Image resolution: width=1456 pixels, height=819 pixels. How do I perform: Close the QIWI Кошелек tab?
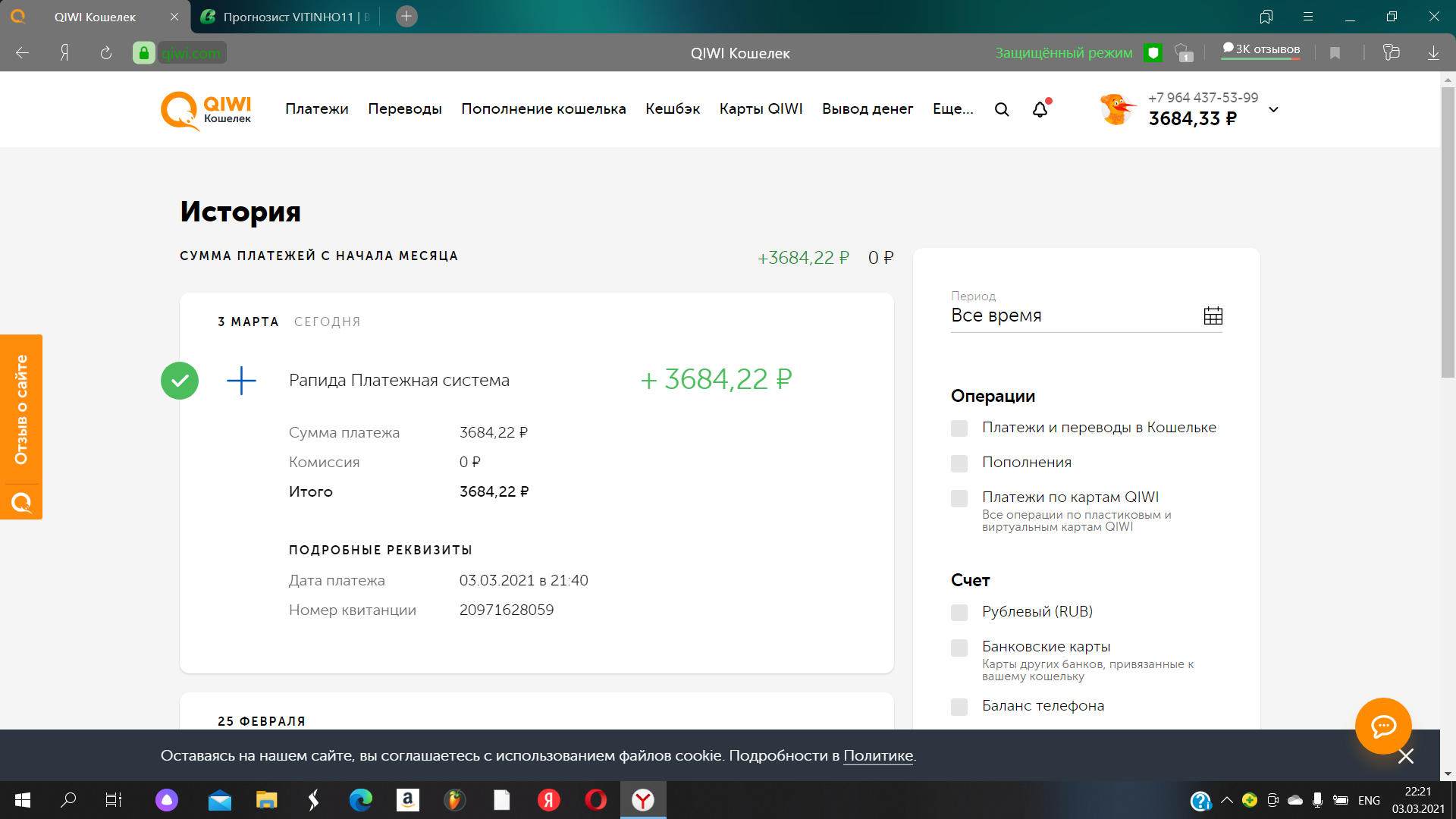coord(174,17)
